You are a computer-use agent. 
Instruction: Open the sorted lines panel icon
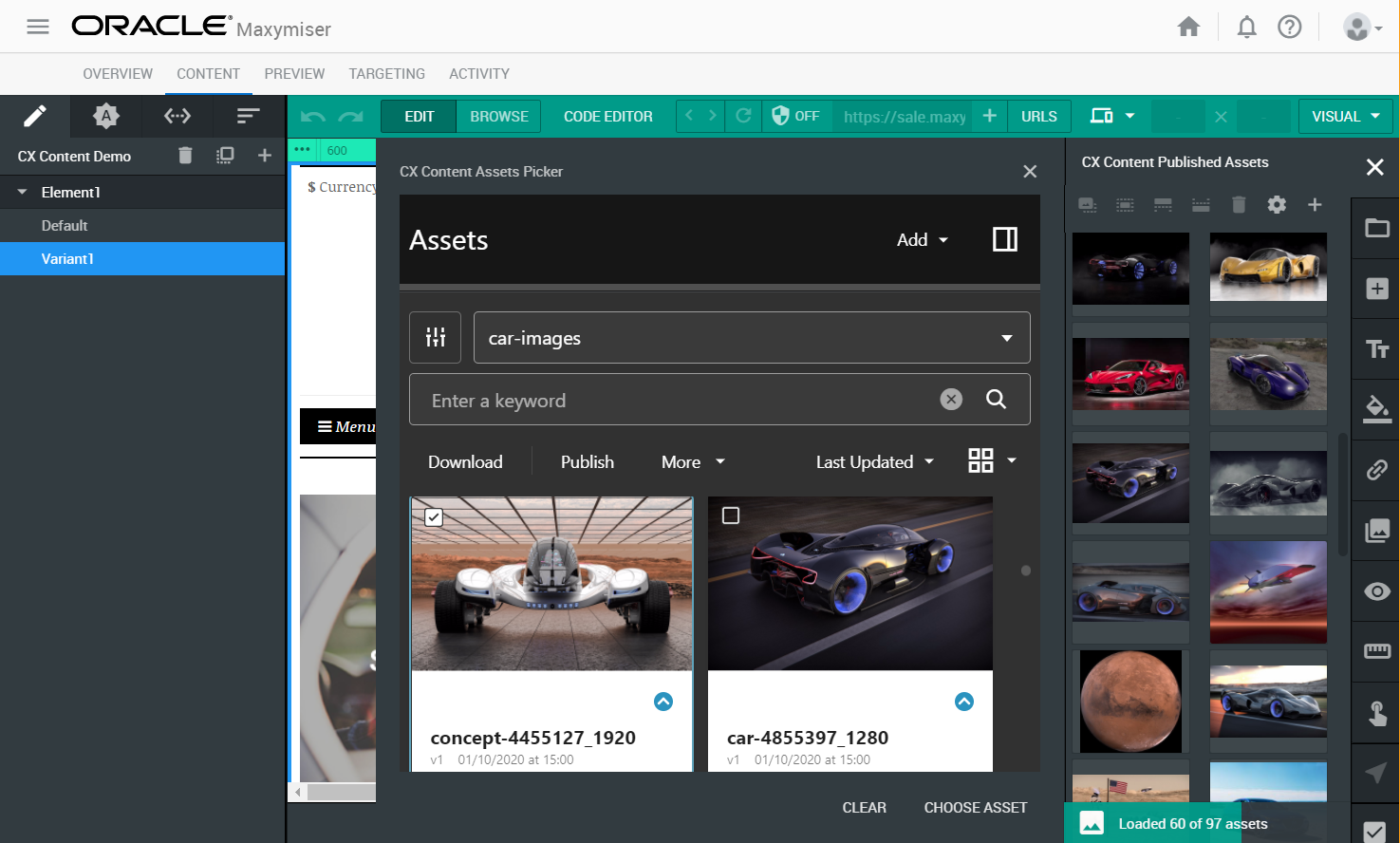(249, 116)
